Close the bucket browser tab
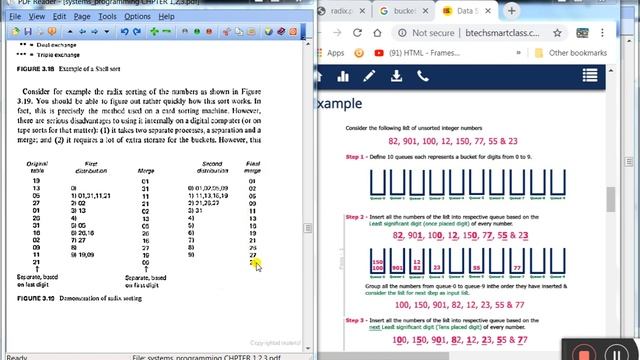The height and width of the screenshot is (360, 640). [425, 11]
